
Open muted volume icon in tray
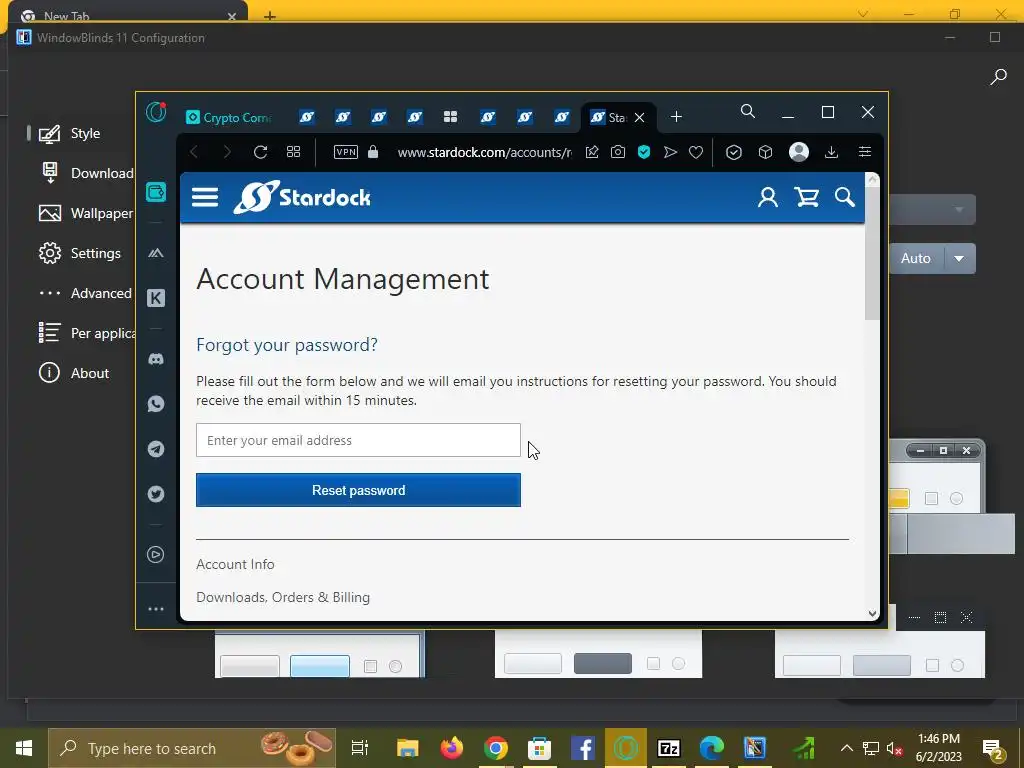(x=894, y=748)
